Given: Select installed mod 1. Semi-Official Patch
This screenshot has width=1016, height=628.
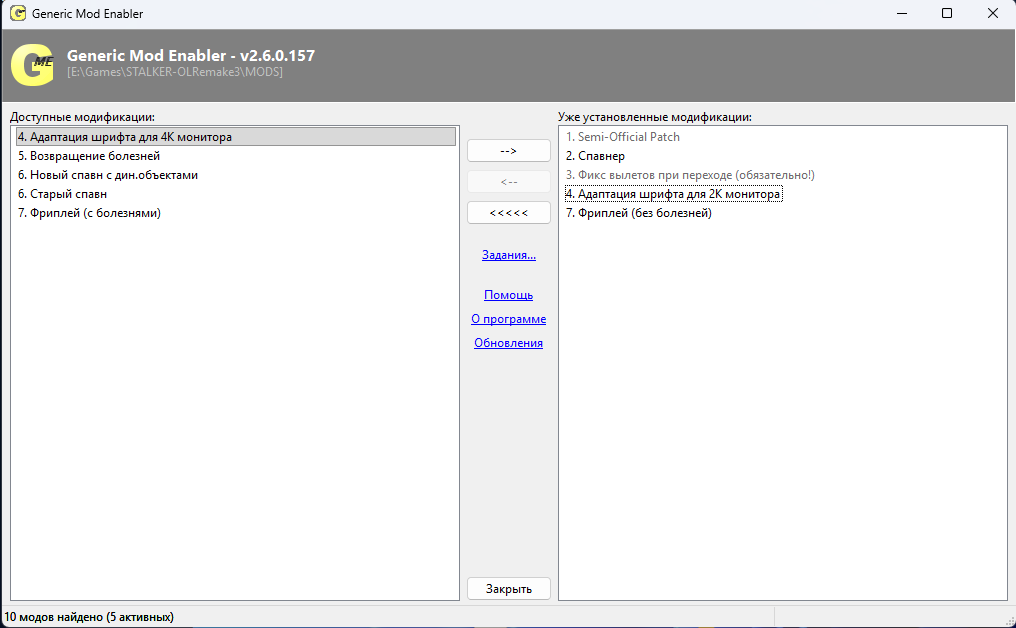Looking at the screenshot, I should [x=622, y=137].
